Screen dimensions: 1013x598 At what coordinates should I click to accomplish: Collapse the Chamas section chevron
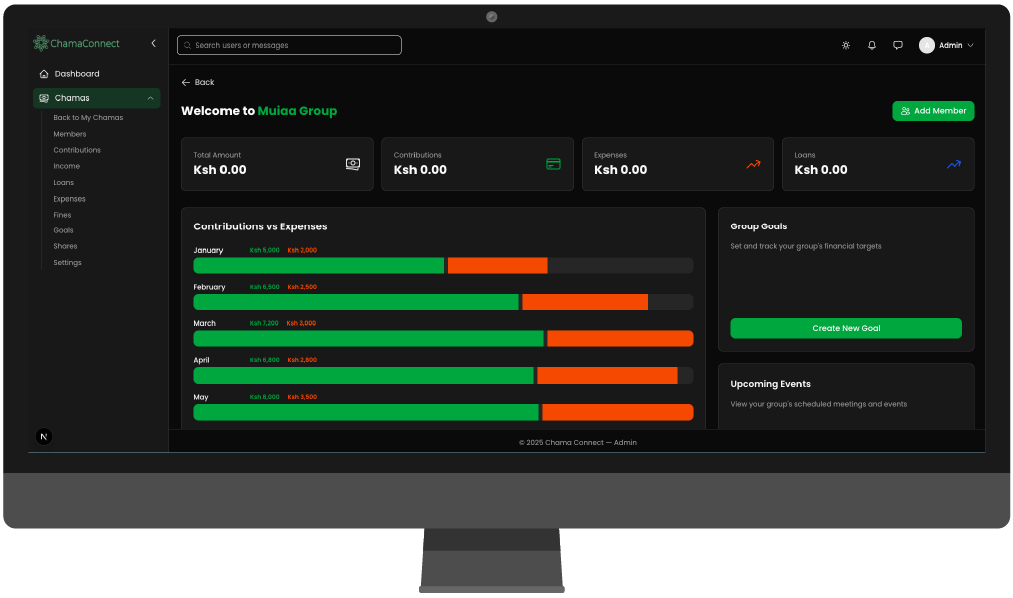[x=149, y=97]
